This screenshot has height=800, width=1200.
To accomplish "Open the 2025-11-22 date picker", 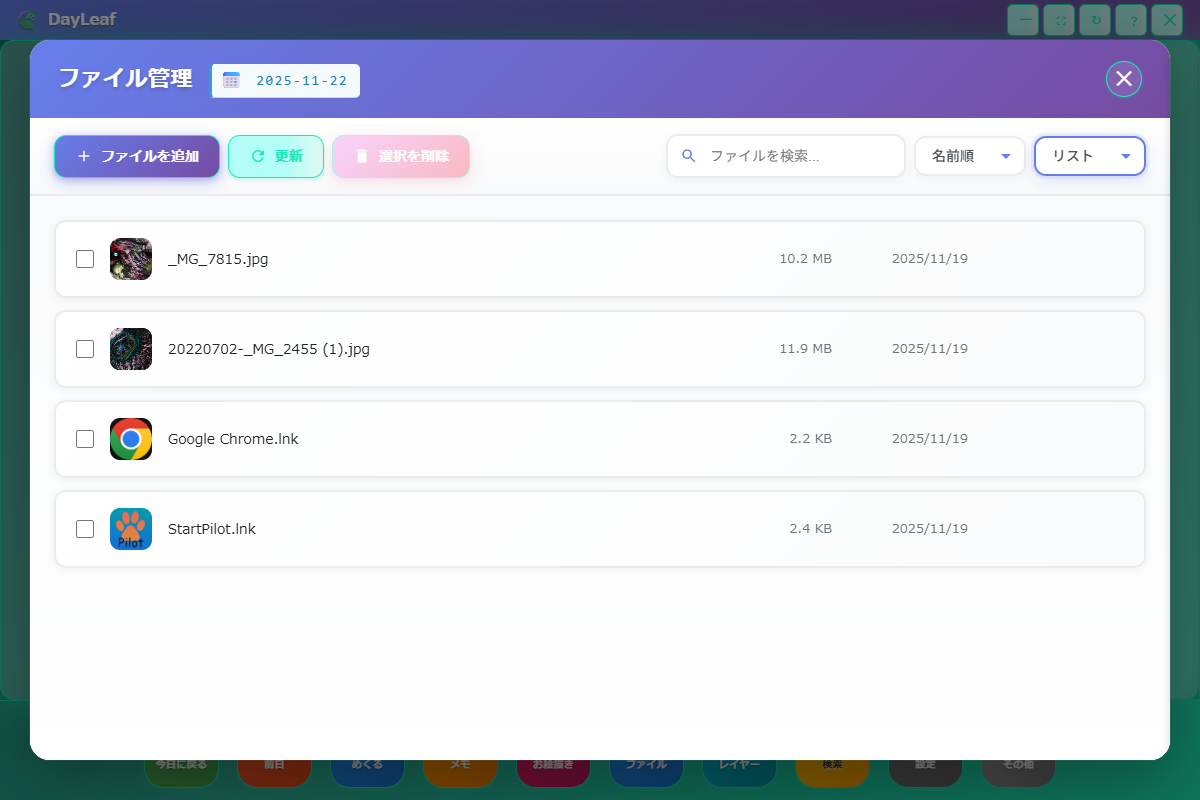I will (x=286, y=81).
